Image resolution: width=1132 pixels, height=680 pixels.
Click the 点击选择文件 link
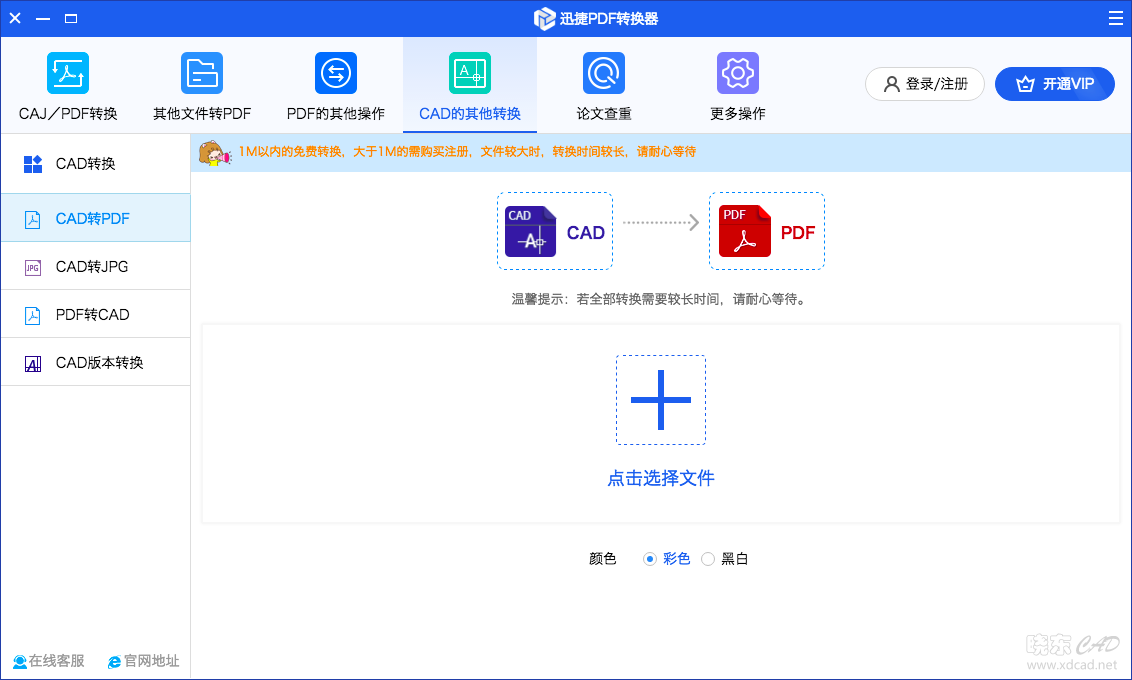[661, 478]
